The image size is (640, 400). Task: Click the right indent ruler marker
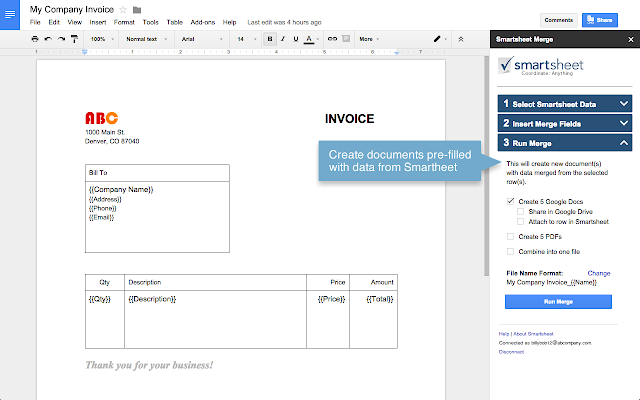pos(397,53)
